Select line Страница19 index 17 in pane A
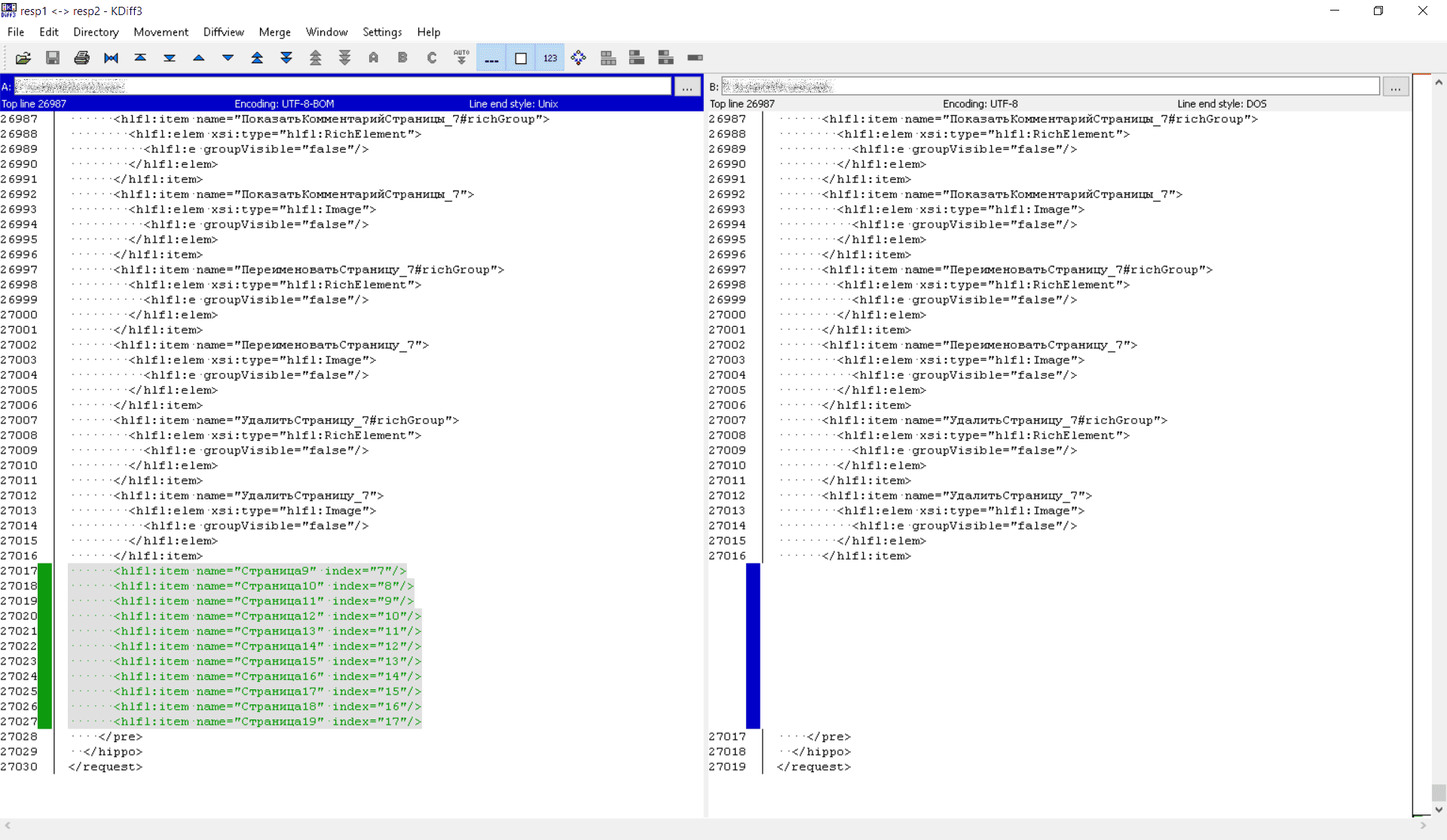1447x840 pixels. pyautogui.click(x=245, y=722)
